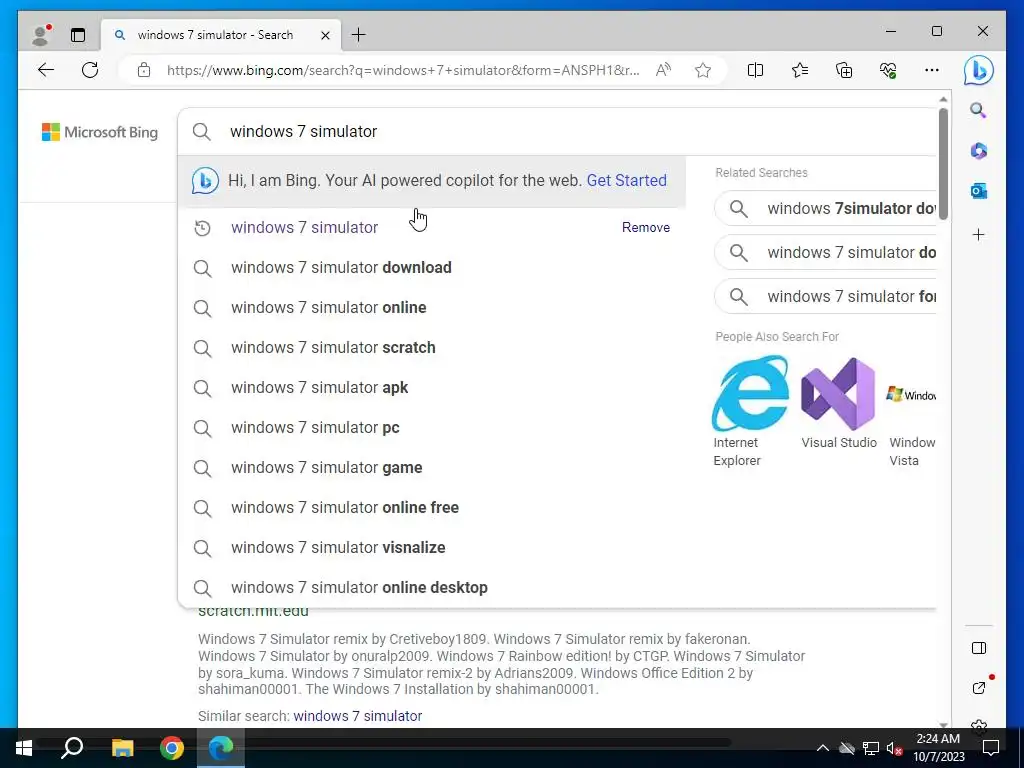Go back to the previous page
The image size is (1024, 768).
click(x=46, y=70)
